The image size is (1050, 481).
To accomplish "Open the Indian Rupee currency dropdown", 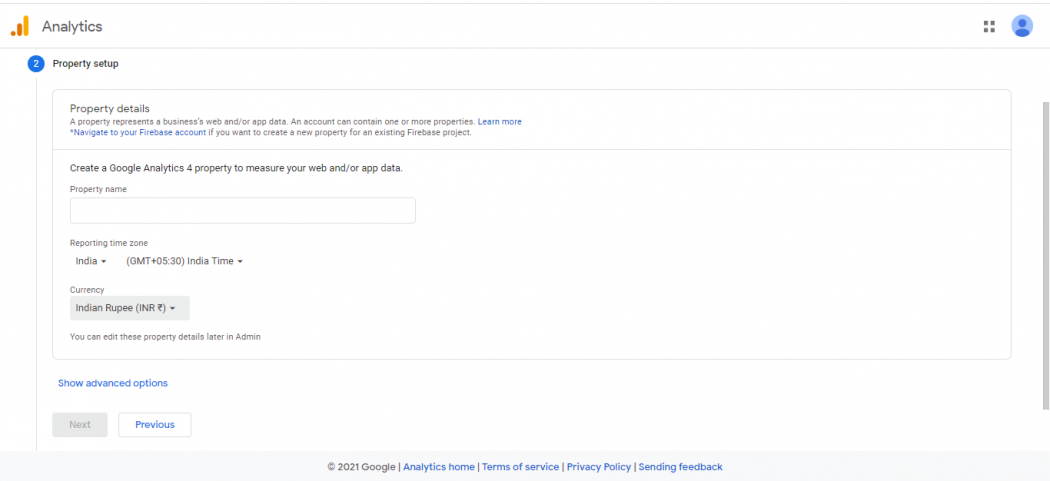I will click(x=130, y=308).
